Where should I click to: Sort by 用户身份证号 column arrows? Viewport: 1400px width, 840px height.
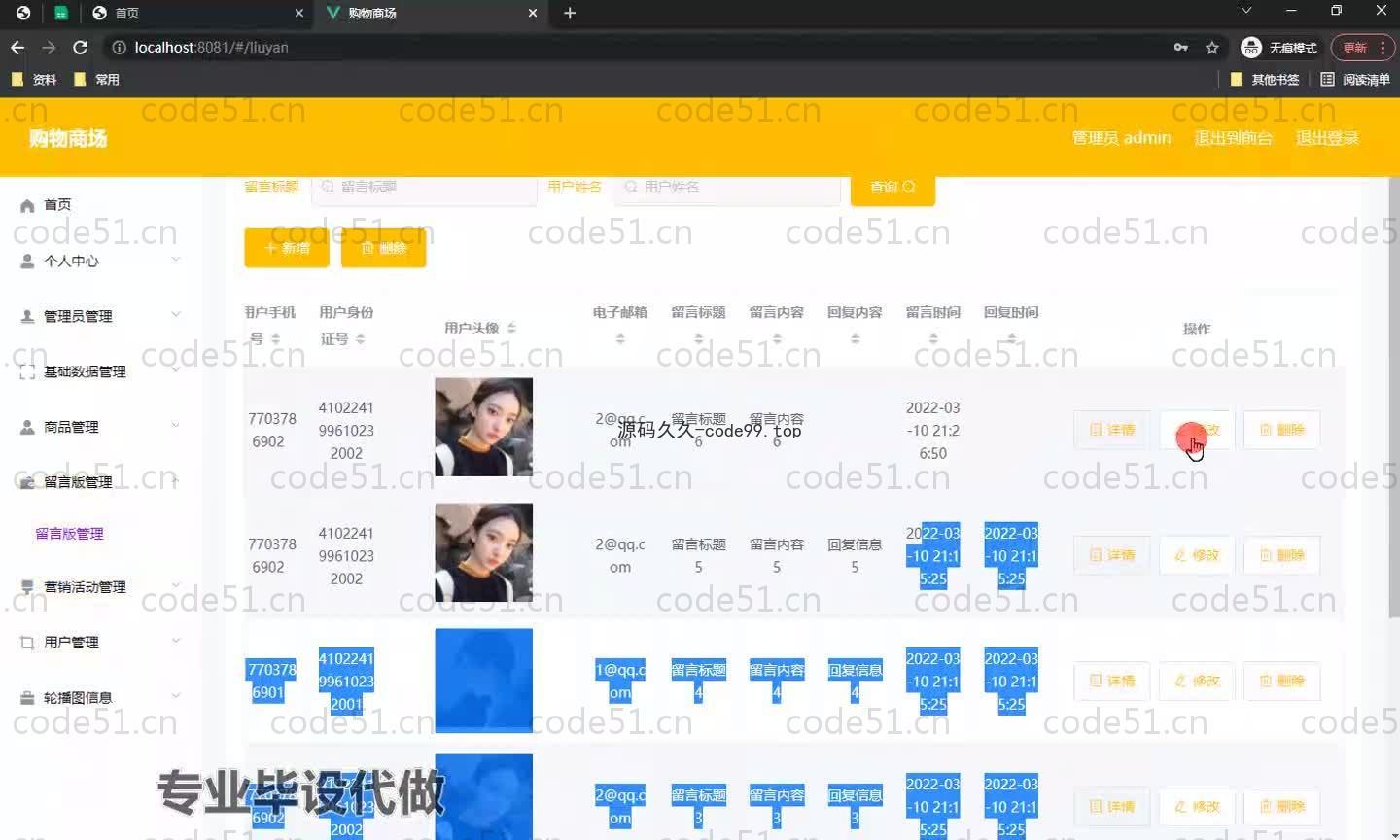tap(360, 338)
